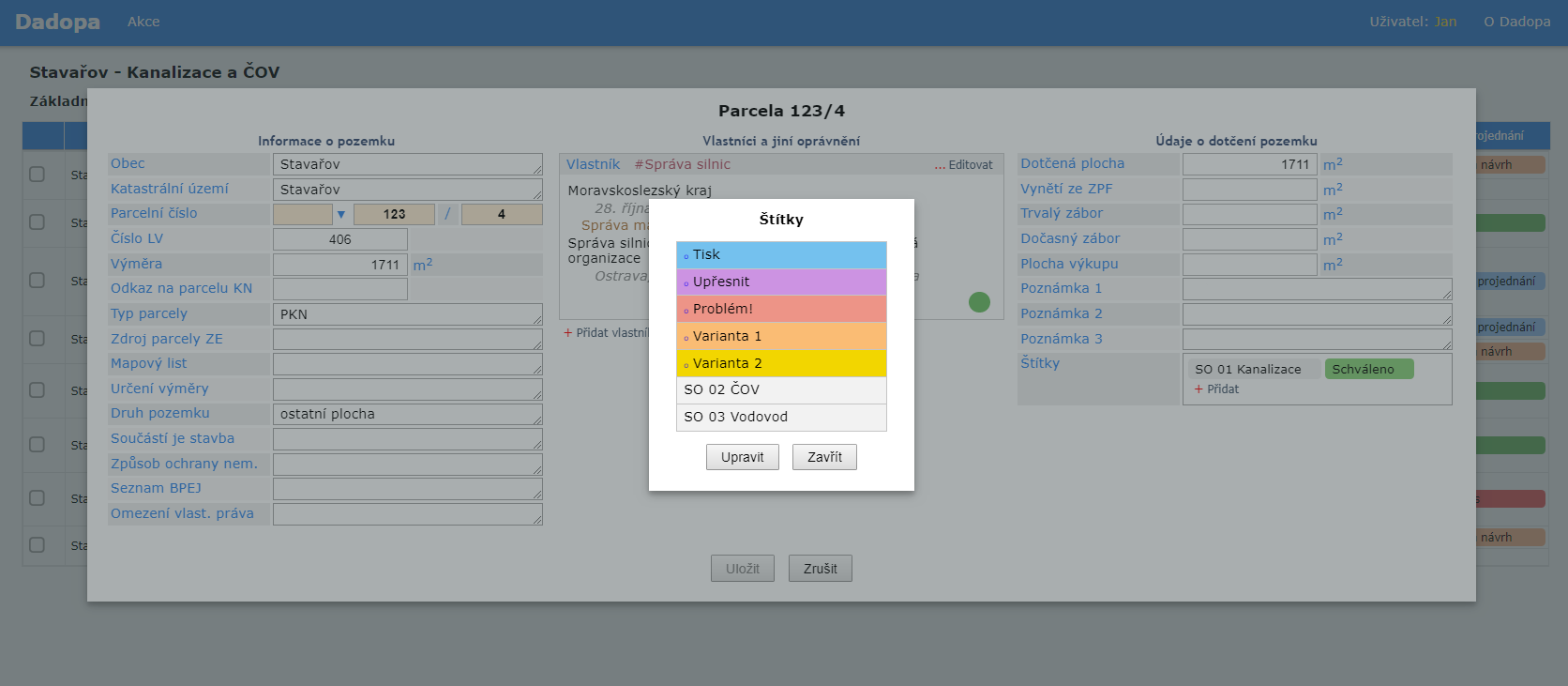
Task: Click the green status circle in owner panel
Action: (979, 302)
